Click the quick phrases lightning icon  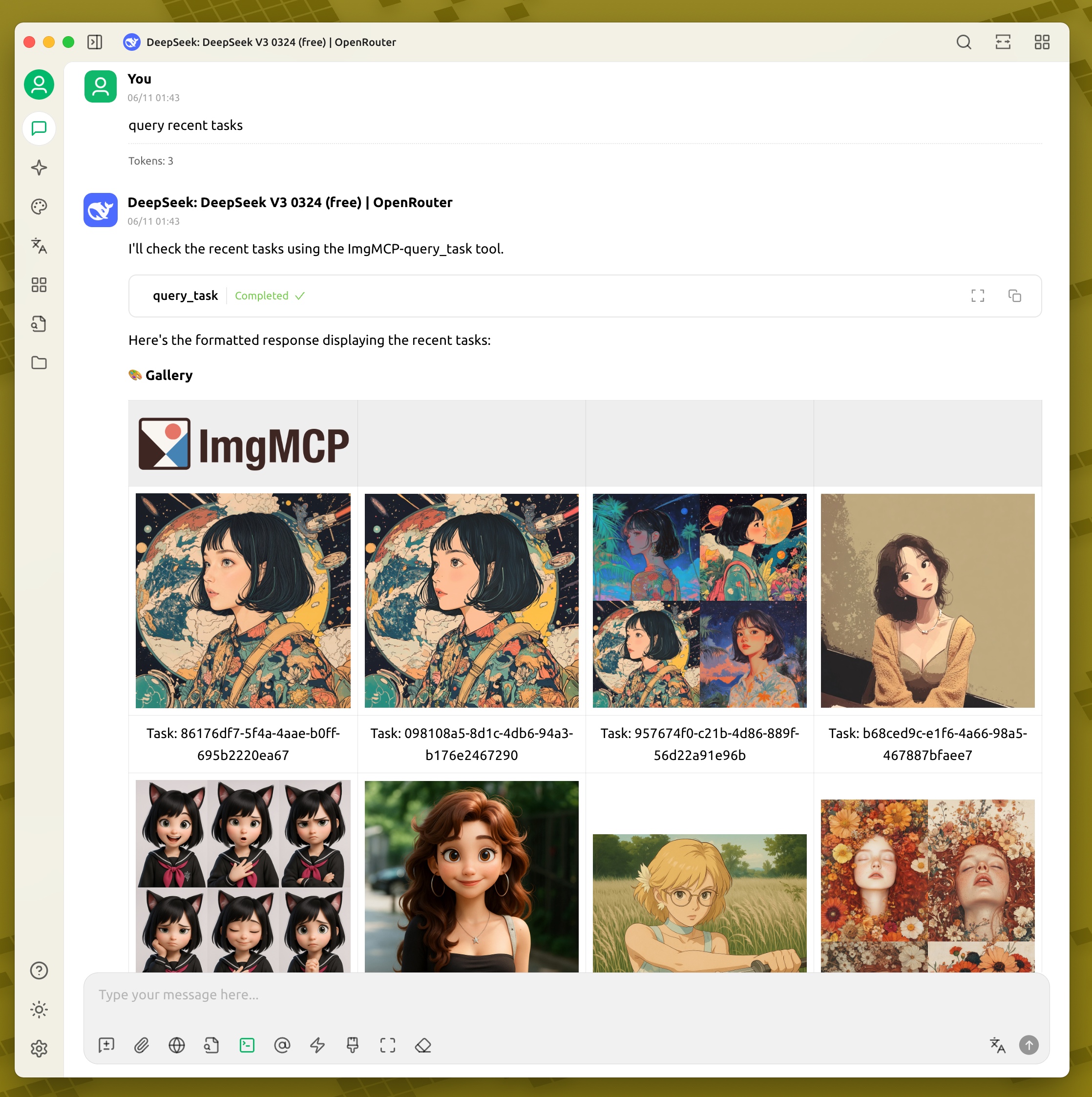(317, 1045)
